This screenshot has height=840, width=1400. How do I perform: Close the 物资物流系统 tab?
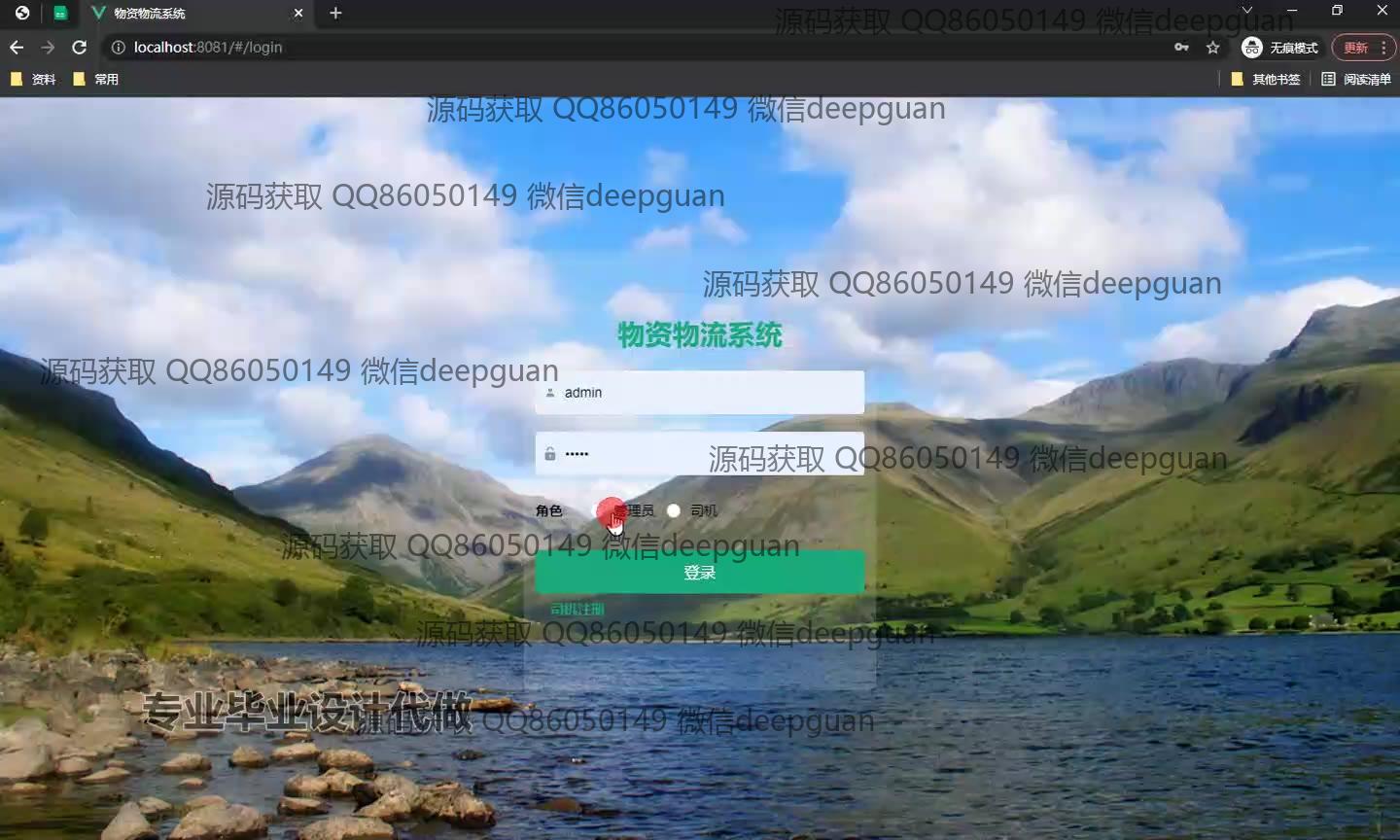click(298, 13)
